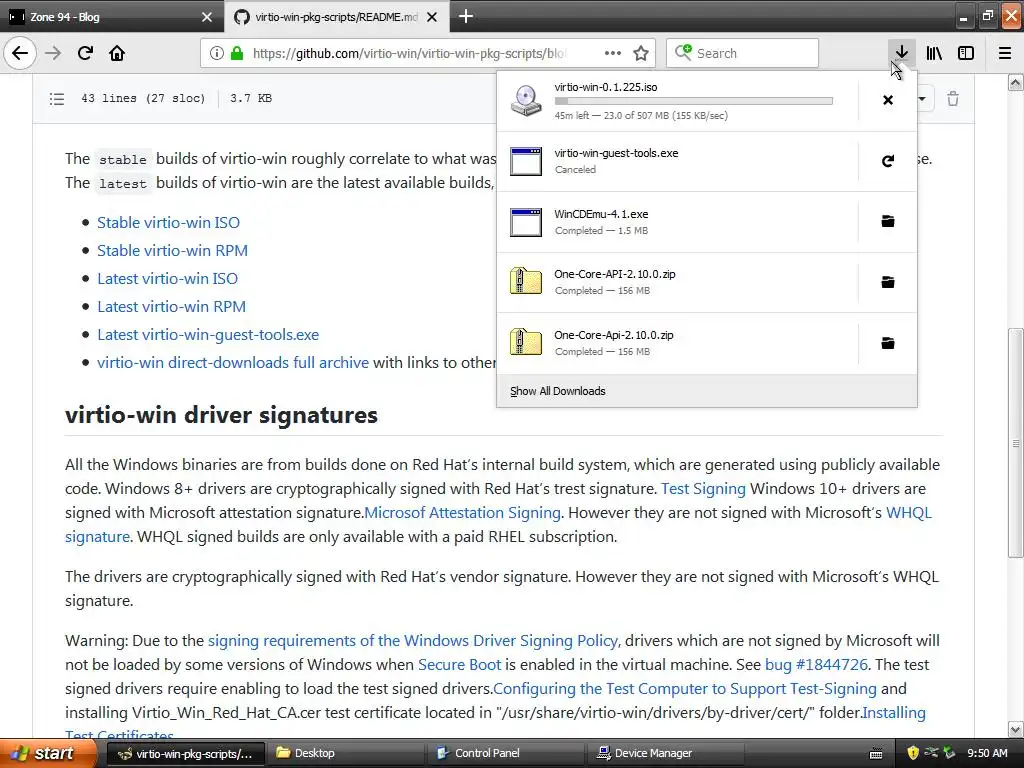
Task: Switch to Control Panel taskbar window
Action: click(505, 754)
